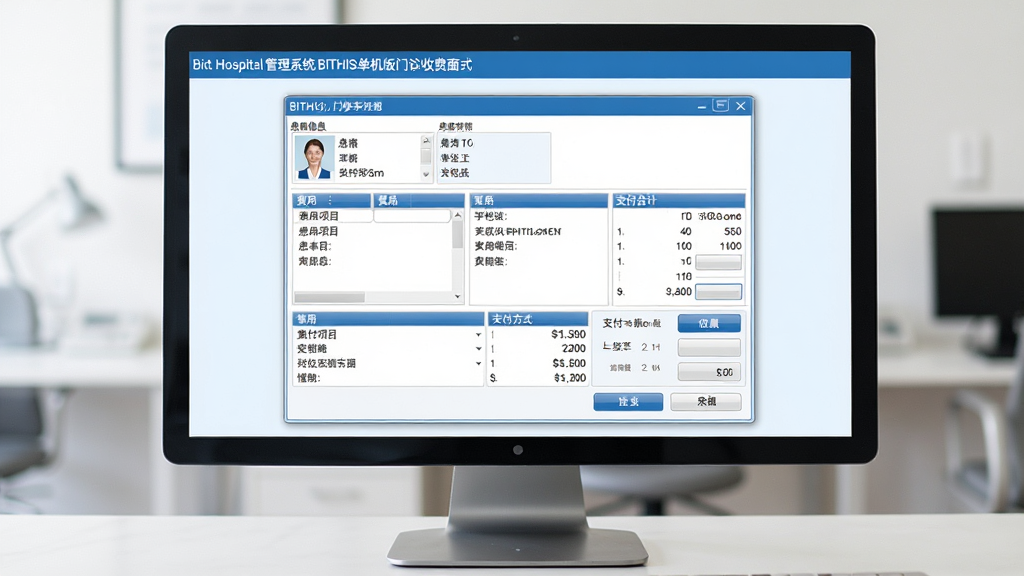Click the value 550 in the totals panel
This screenshot has height=576, width=1024.
(733, 231)
